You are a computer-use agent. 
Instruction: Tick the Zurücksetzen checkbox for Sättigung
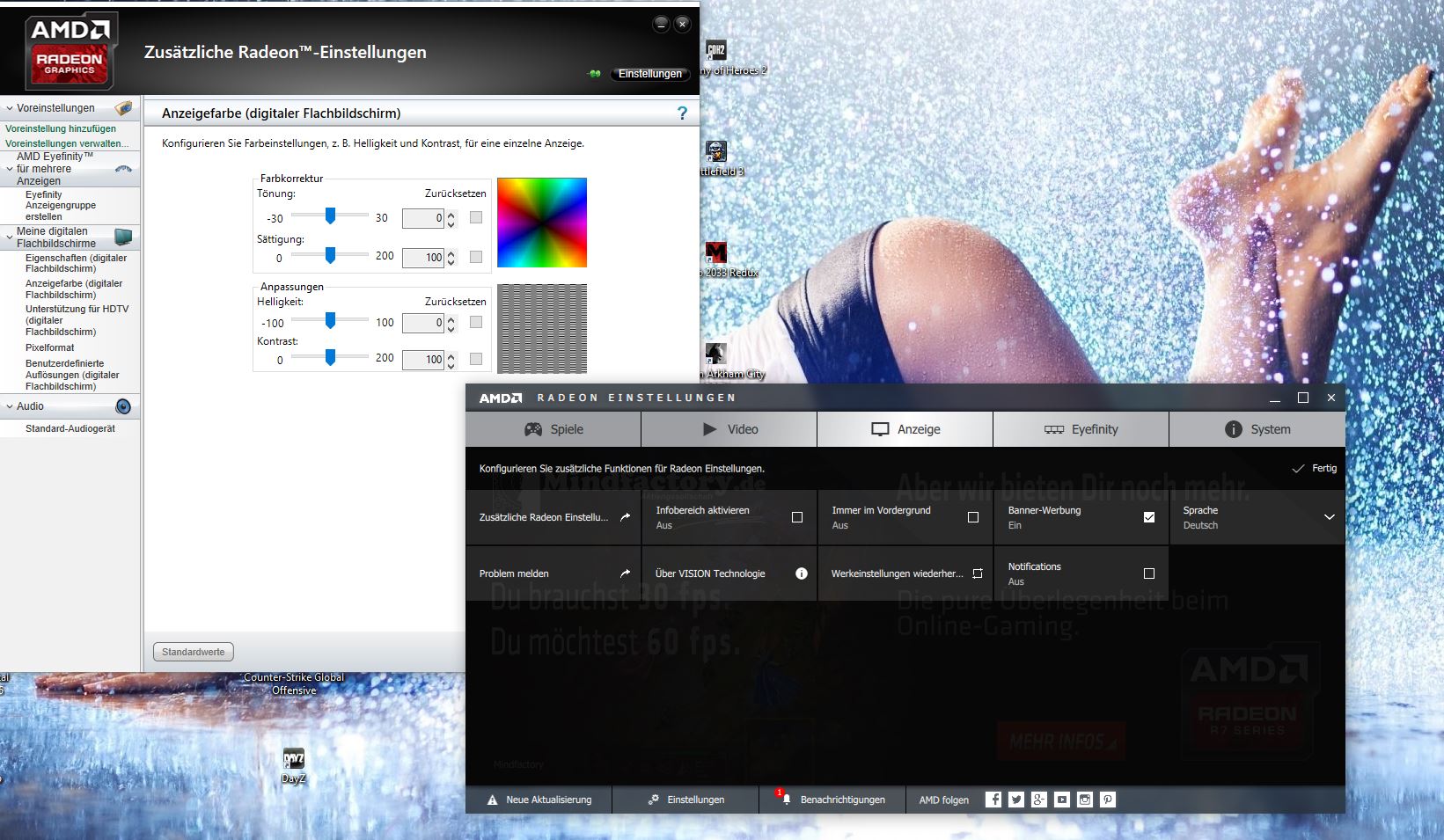[476, 257]
